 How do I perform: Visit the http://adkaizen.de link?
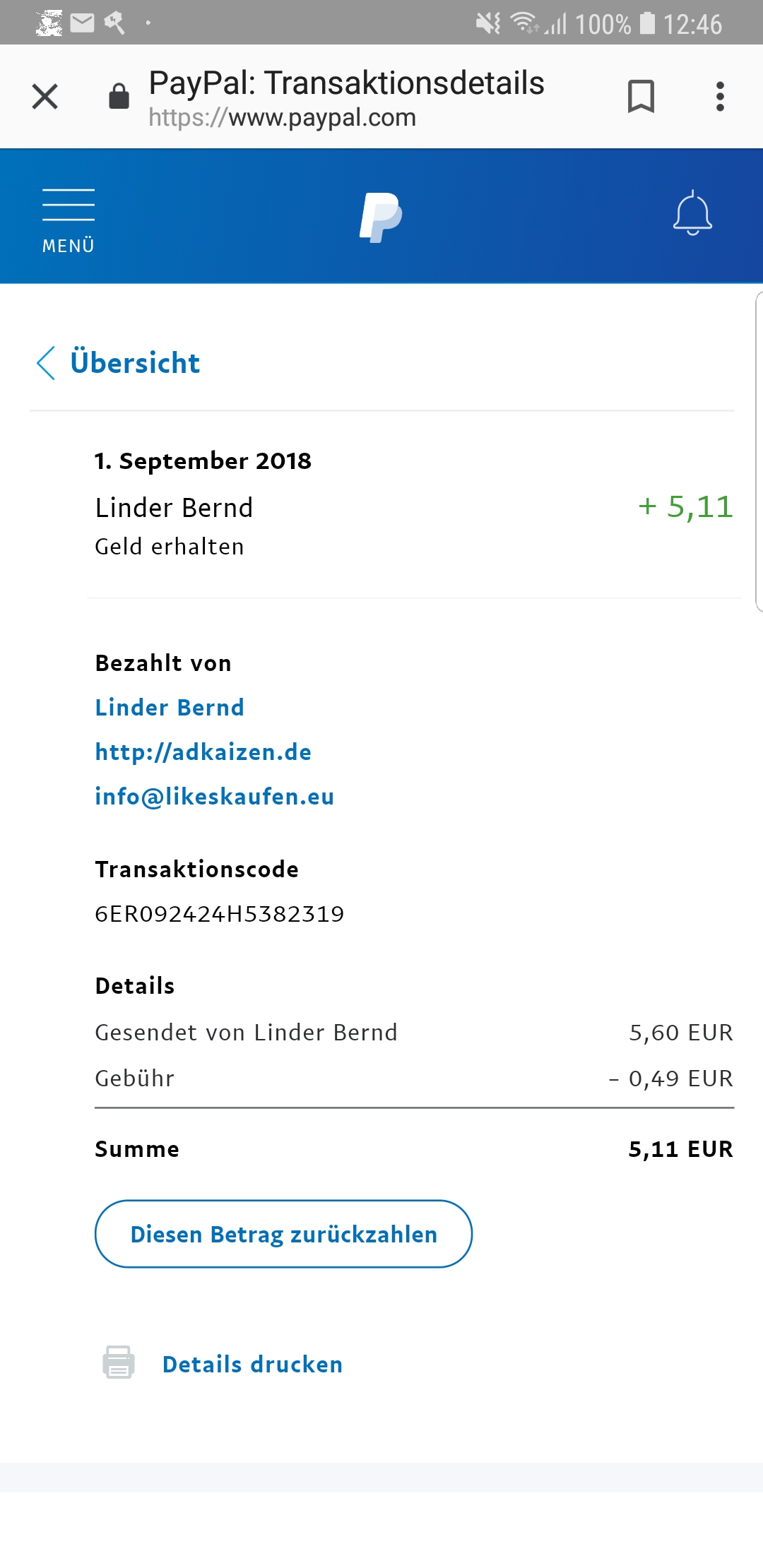point(203,752)
